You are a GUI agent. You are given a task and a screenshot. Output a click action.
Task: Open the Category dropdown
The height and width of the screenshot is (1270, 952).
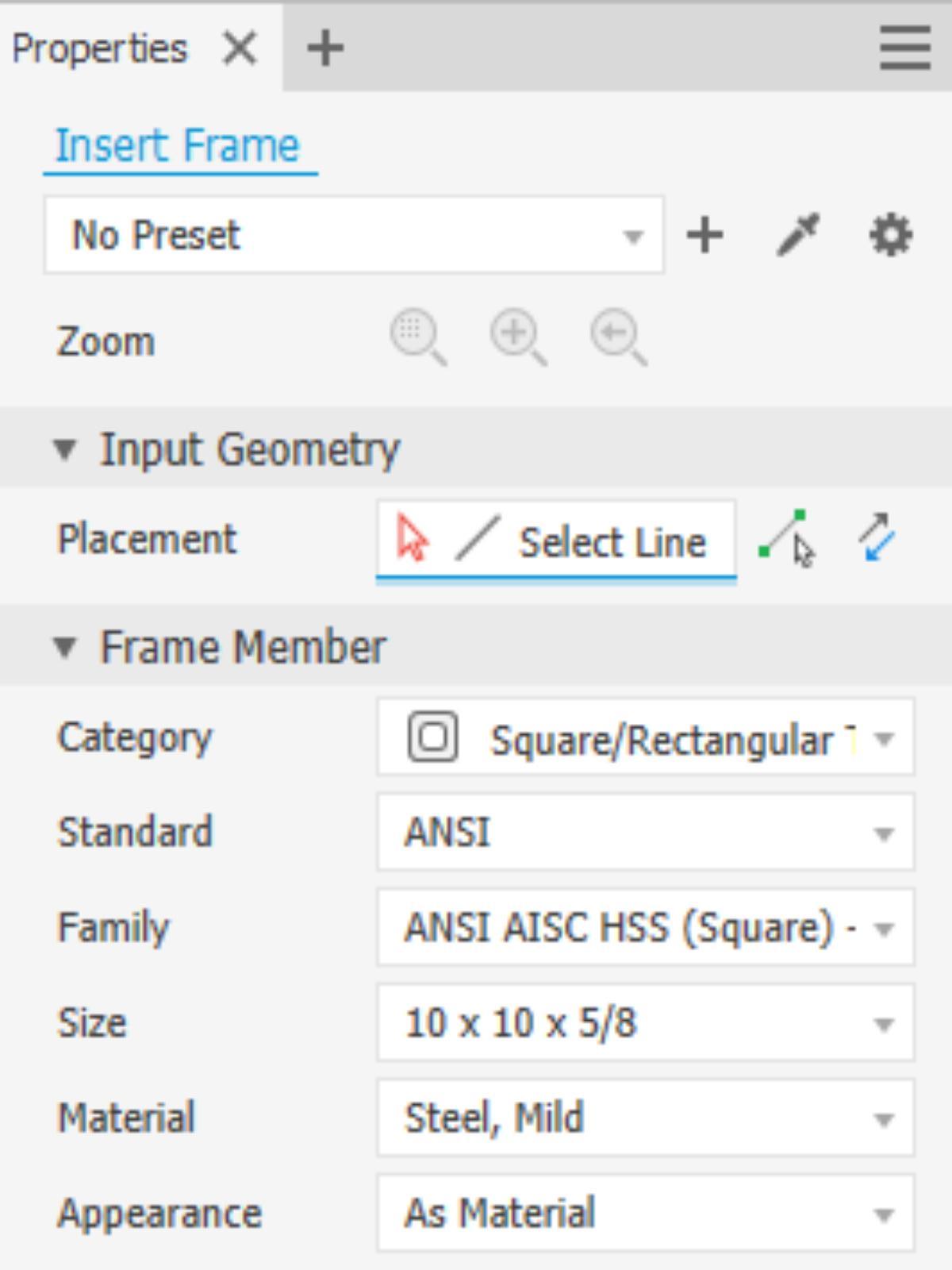[645, 738]
